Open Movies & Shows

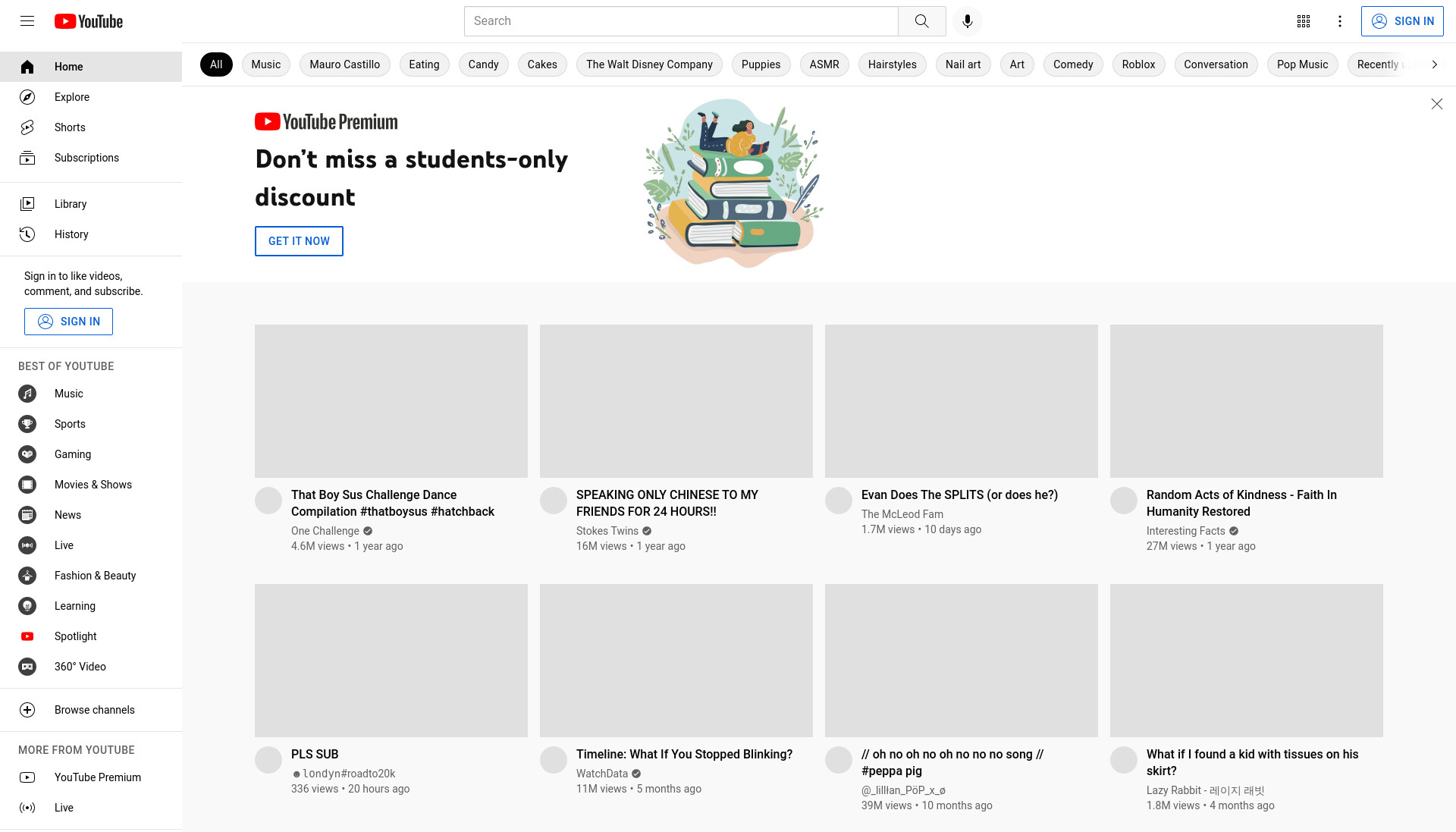pyautogui.click(x=91, y=485)
